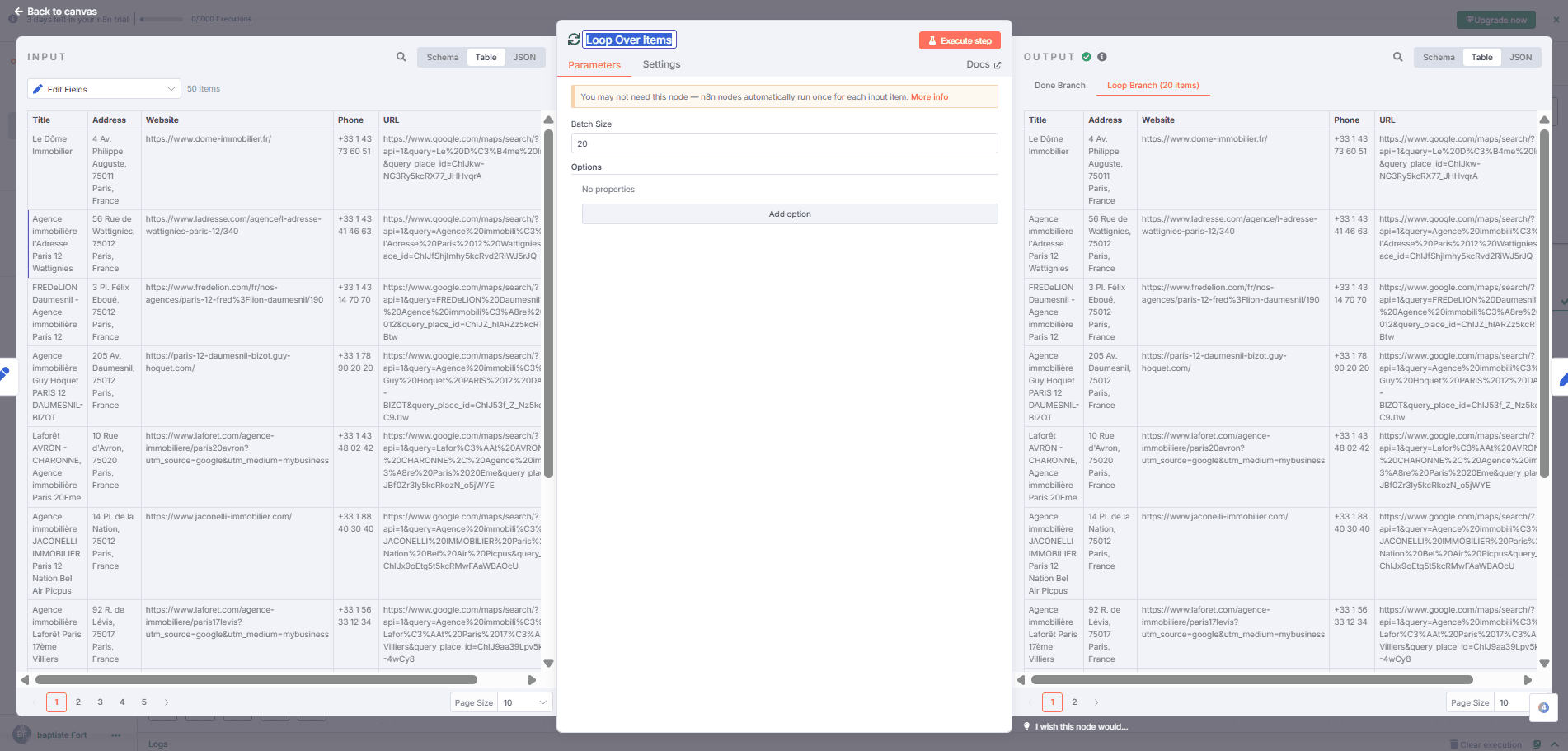1568x751 pixels.
Task: Switch OUTPUT view to JSON
Action: 1520,57
